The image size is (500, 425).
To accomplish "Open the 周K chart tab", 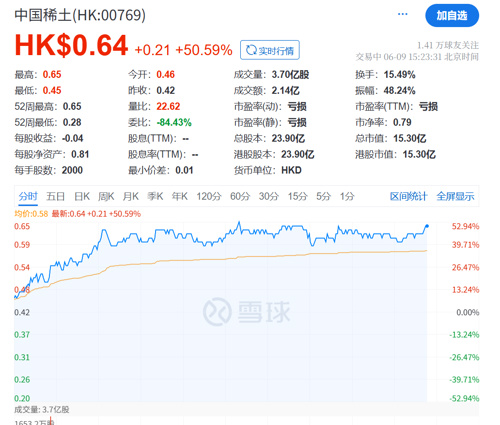I will click(x=106, y=196).
